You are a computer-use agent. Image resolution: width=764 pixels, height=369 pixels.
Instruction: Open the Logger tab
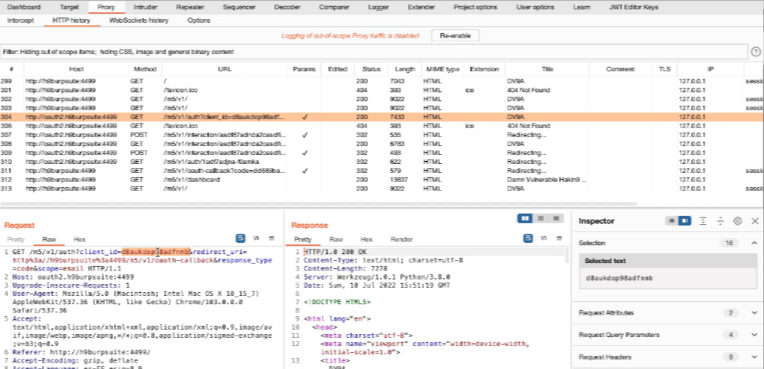click(379, 7)
